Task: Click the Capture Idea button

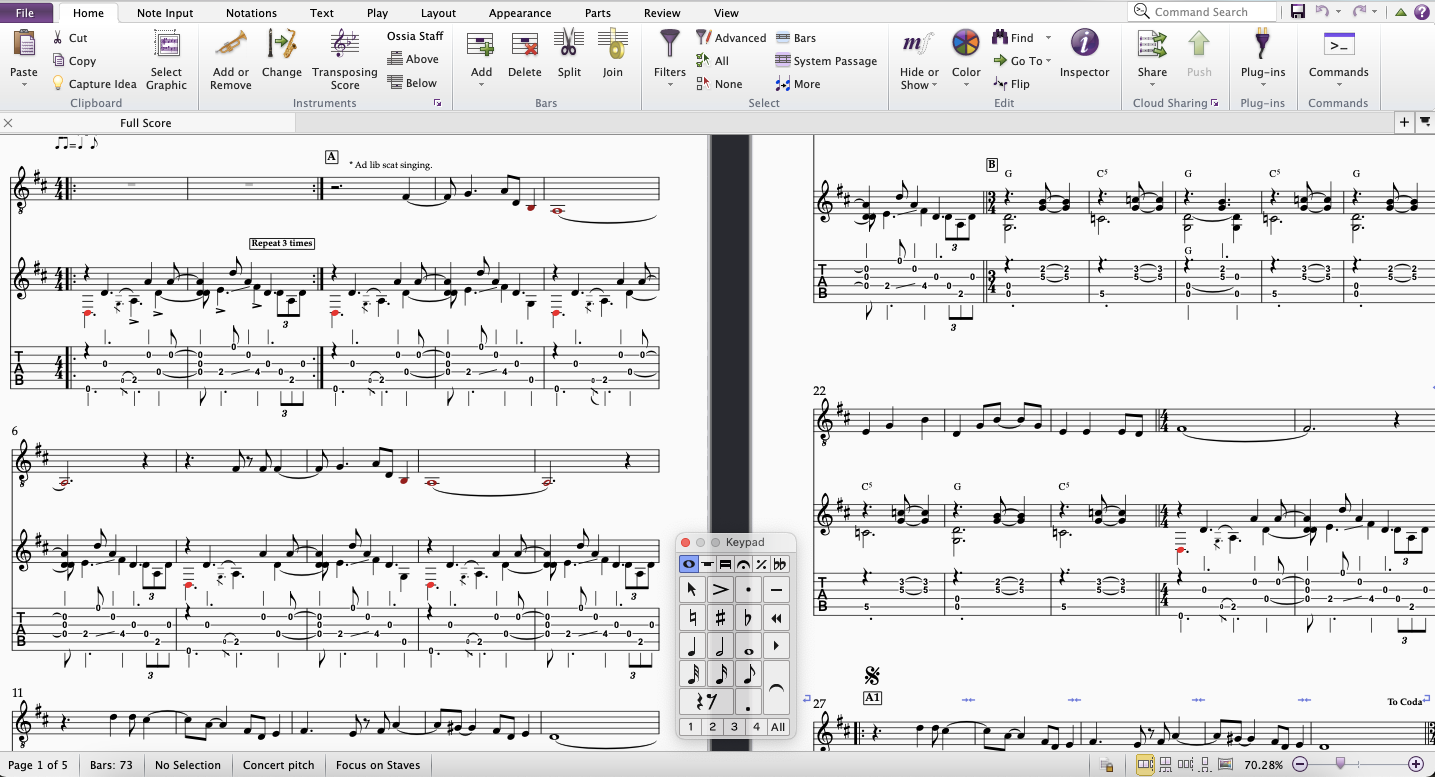Action: [95, 84]
